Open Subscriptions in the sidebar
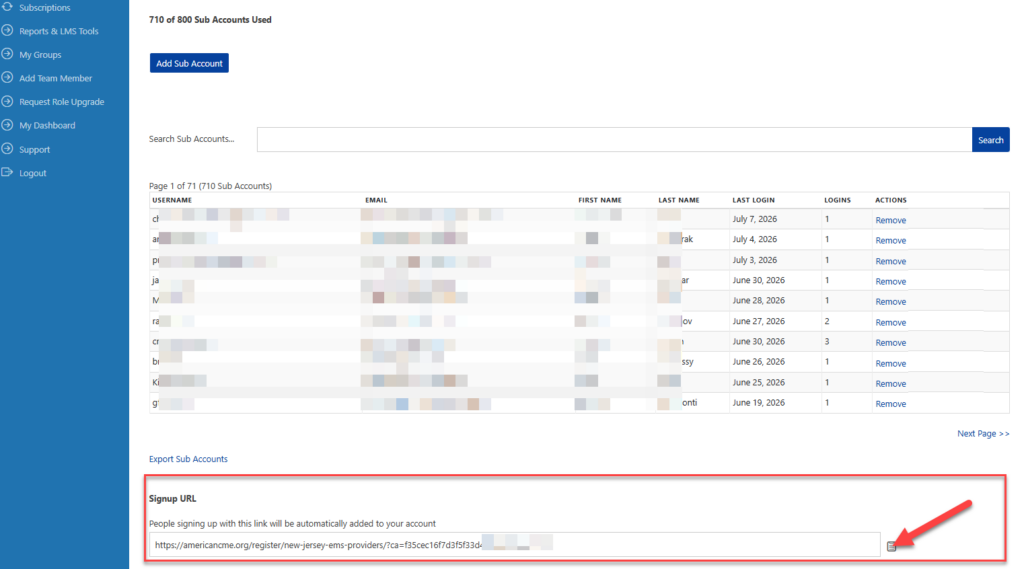The width and height of the screenshot is (1024, 569). [44, 8]
